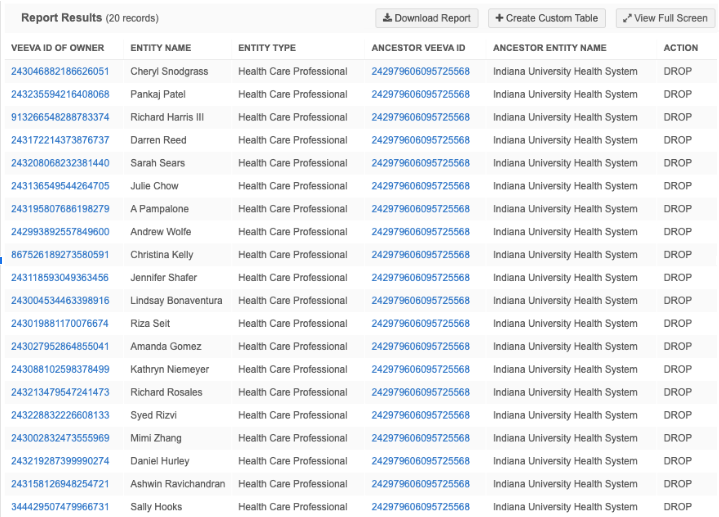Open Veeva ID 913266548288783374 for Richard Harris III
Image resolution: width=719 pixels, height=517 pixels.
click(60, 117)
